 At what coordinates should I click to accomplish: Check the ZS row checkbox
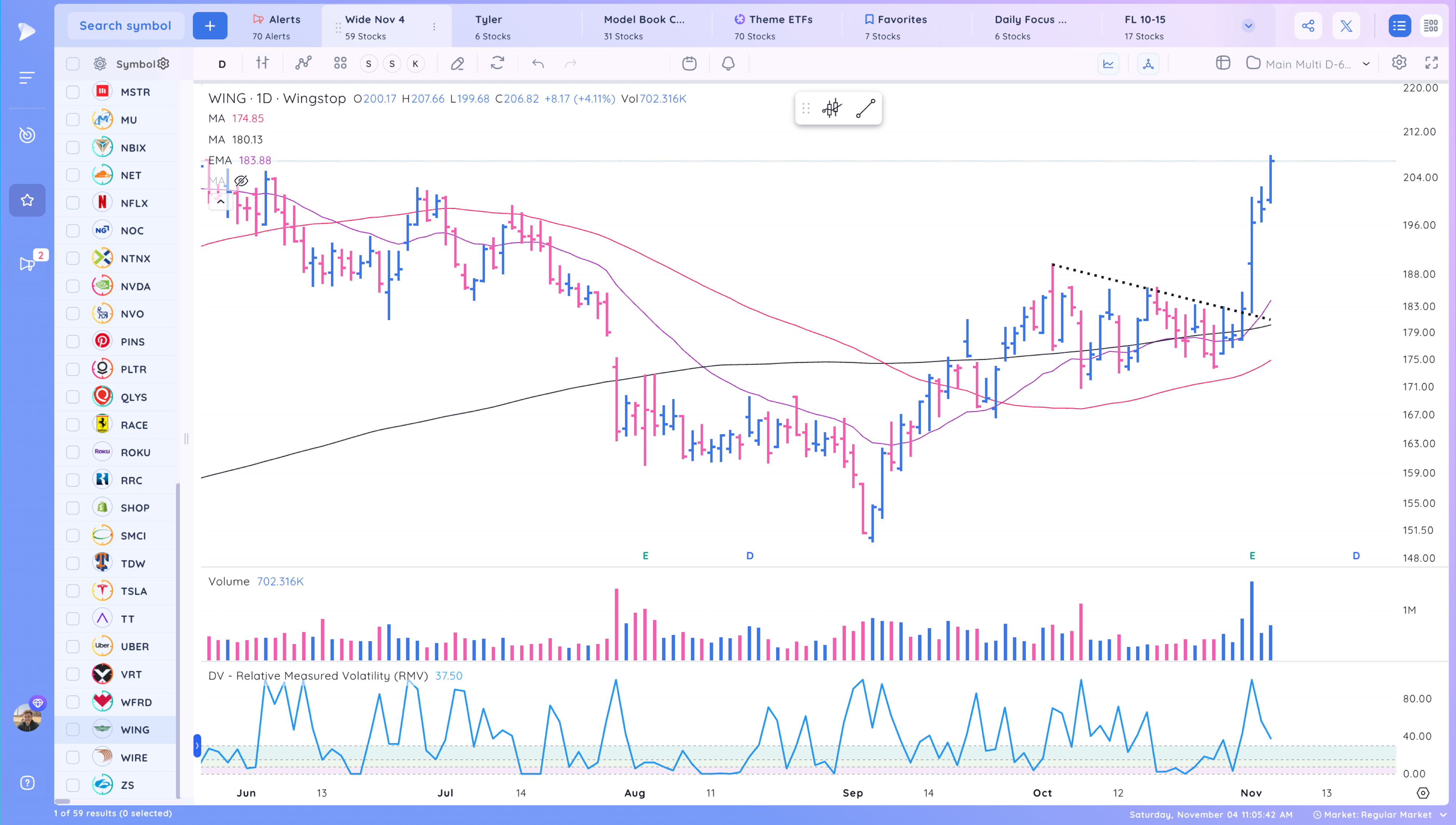point(72,785)
